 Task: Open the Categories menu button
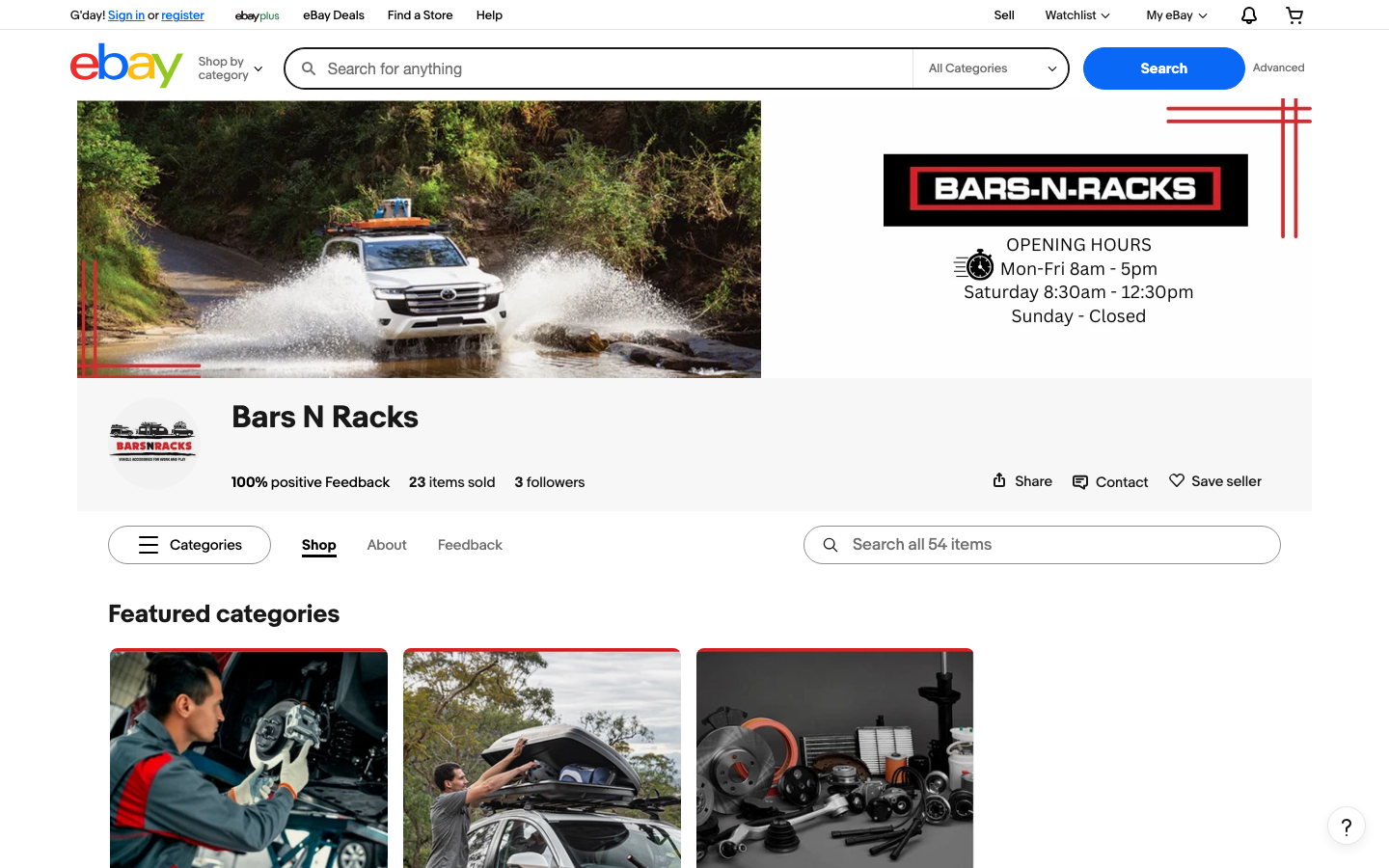pyautogui.click(x=189, y=545)
